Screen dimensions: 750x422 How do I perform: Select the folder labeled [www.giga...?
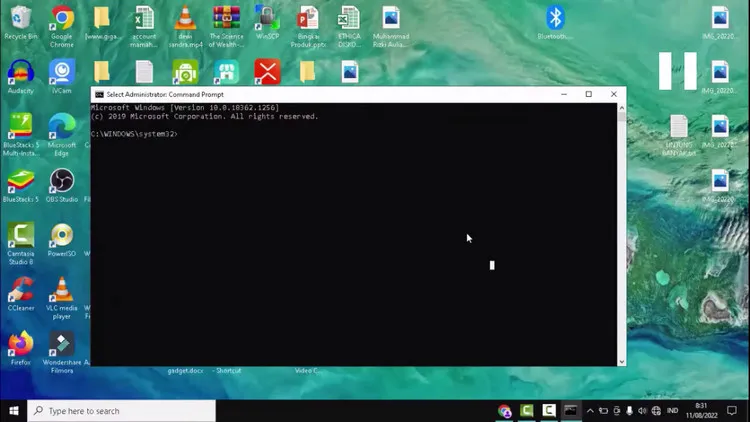(101, 23)
